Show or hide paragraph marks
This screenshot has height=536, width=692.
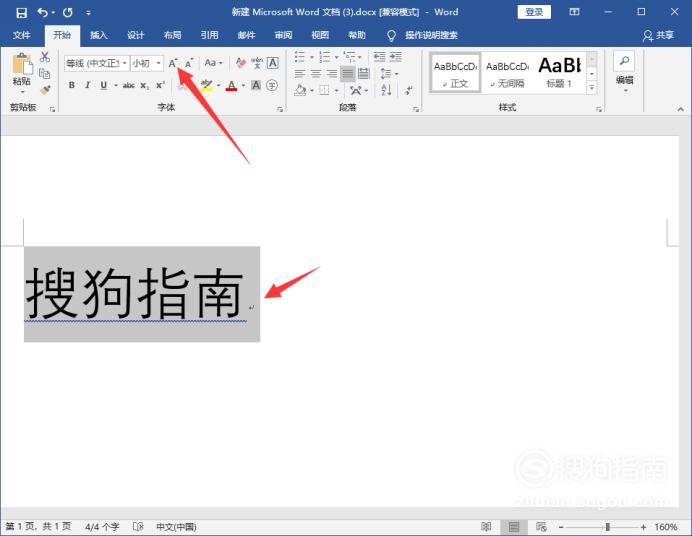[x=409, y=90]
